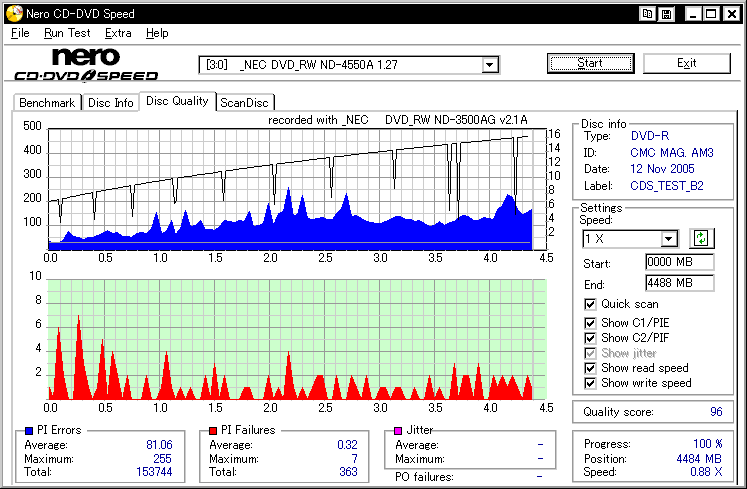Click the copy screenshot icon in title bar

pos(647,14)
